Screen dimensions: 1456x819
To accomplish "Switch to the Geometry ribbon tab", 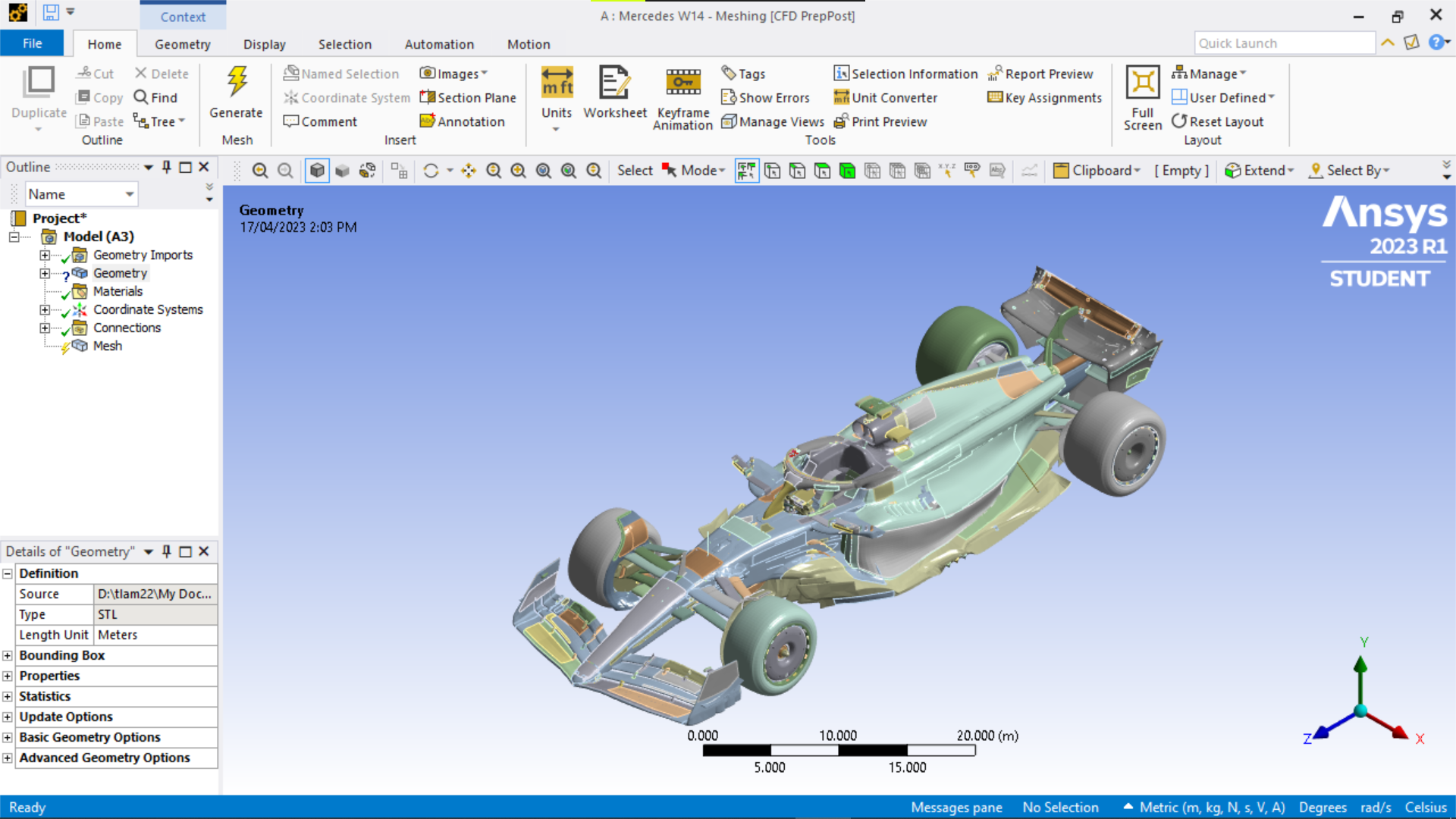I will pos(182,44).
